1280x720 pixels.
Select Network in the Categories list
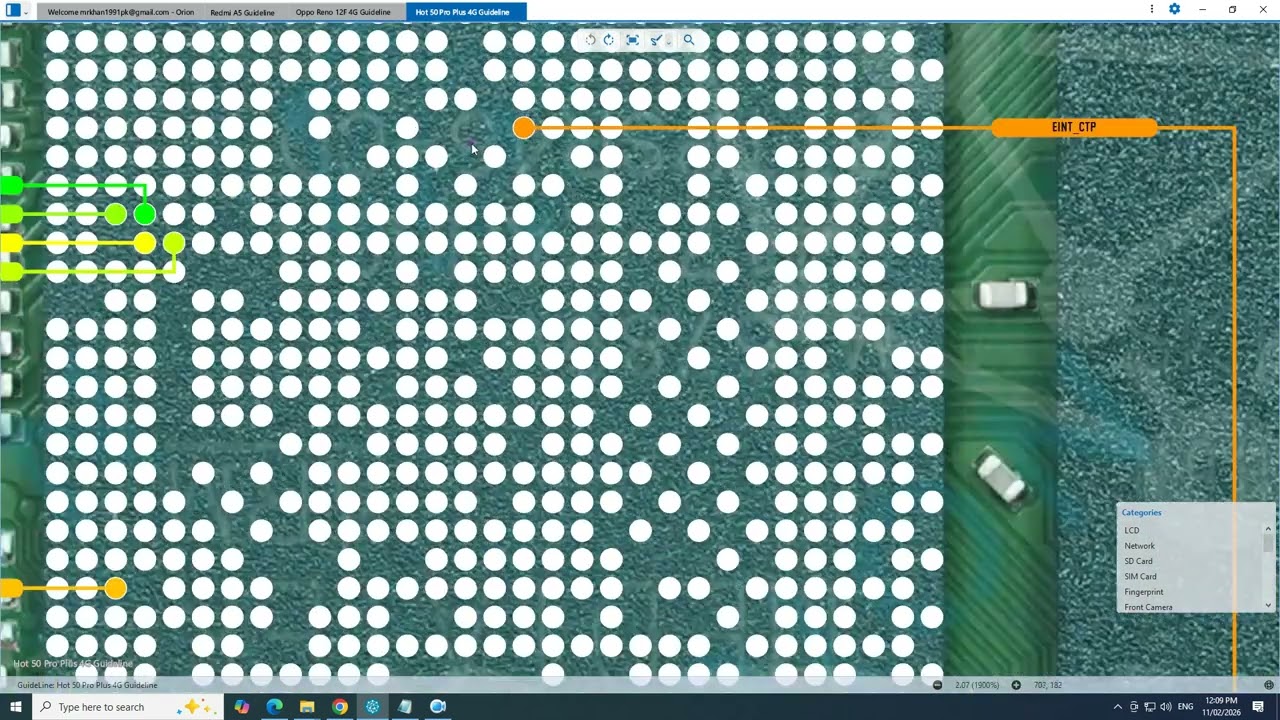coord(1139,546)
